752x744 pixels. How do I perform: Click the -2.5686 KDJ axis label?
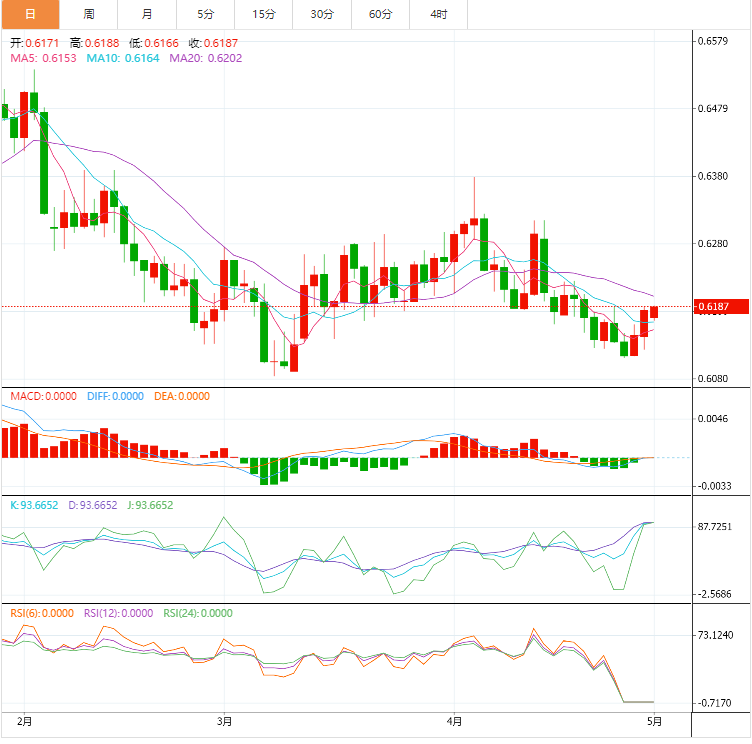714,594
